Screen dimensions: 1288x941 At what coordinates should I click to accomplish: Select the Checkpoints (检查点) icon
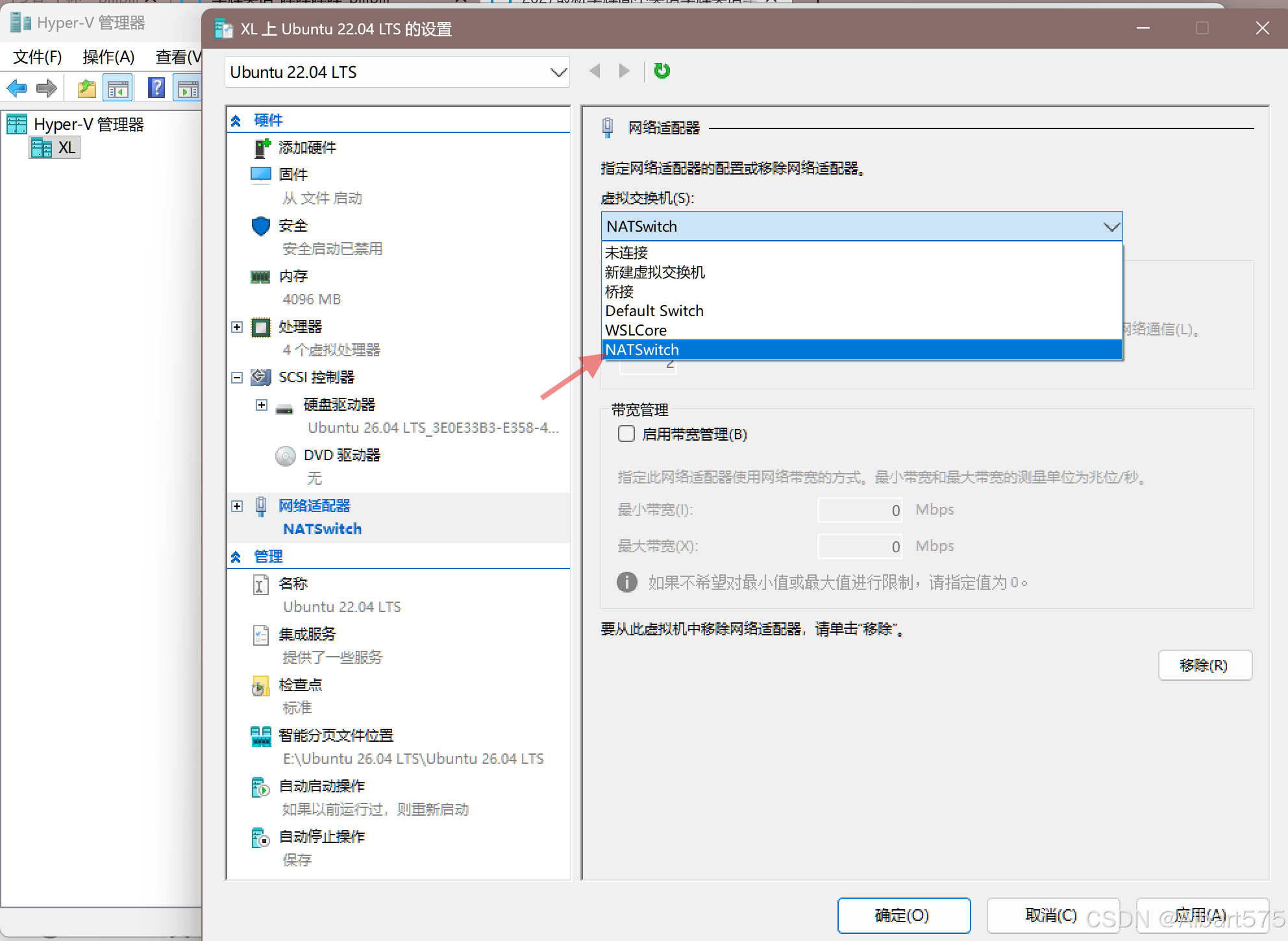[260, 685]
